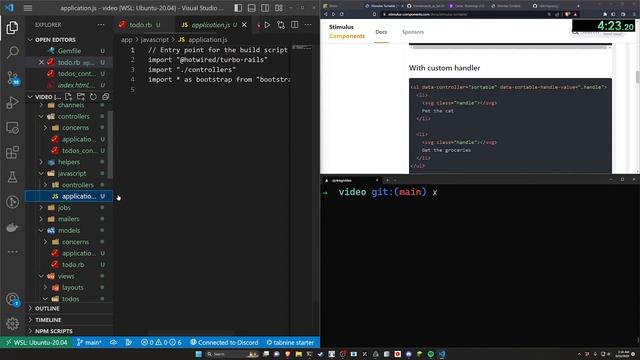Open the Manage gear menu

[12, 324]
